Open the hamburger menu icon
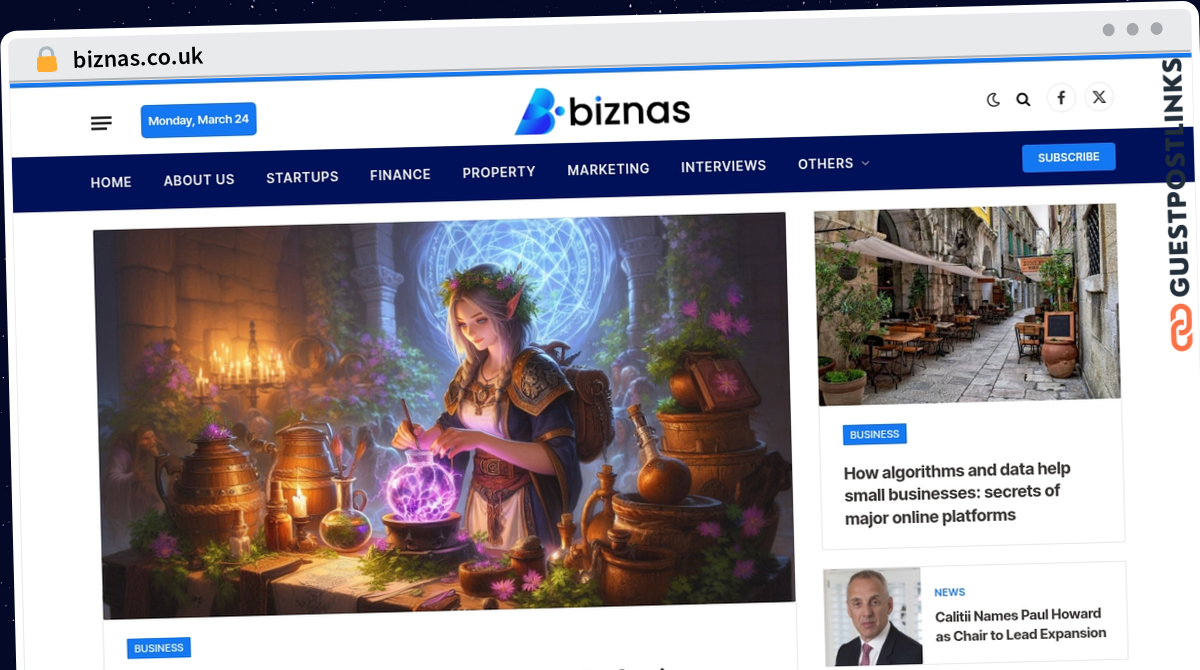 101,124
